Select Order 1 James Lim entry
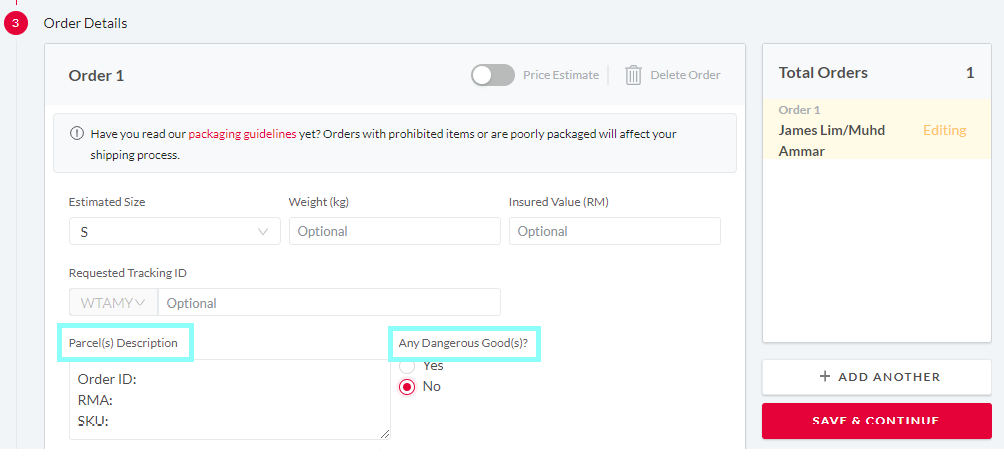Viewport: 1004px width, 460px height. click(x=877, y=130)
